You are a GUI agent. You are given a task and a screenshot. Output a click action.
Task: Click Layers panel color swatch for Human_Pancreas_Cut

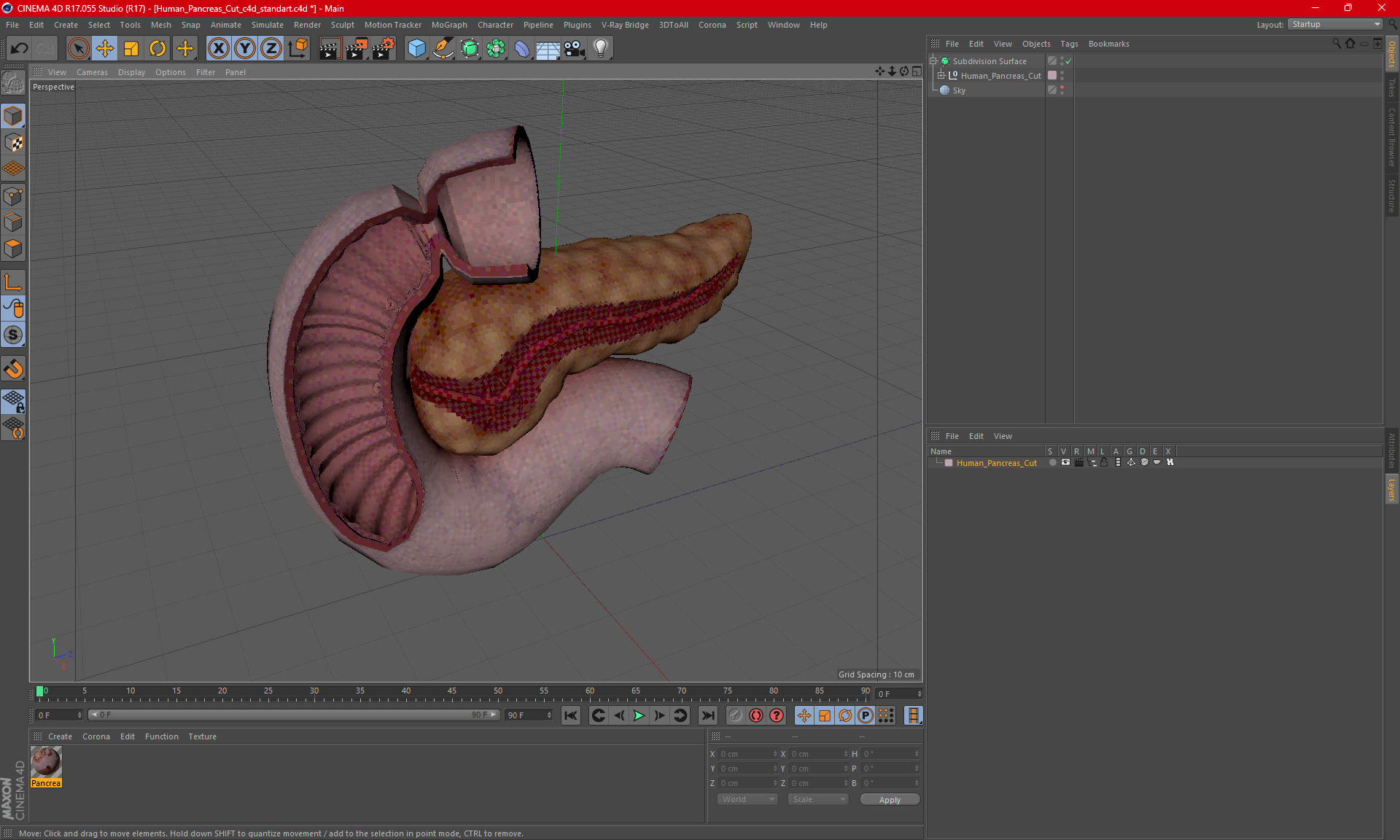pyautogui.click(x=949, y=463)
